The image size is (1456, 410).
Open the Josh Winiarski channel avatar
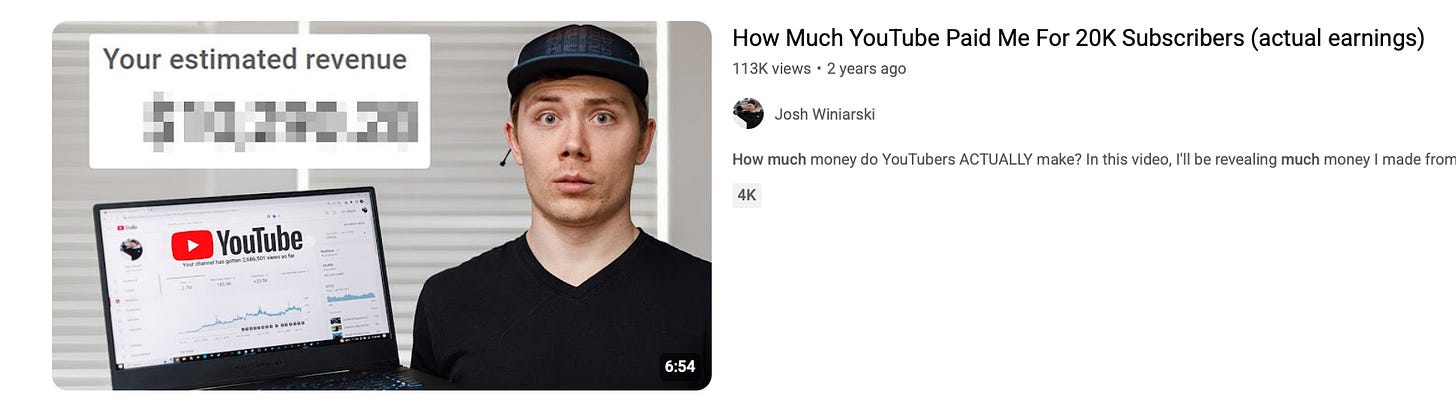click(x=748, y=114)
